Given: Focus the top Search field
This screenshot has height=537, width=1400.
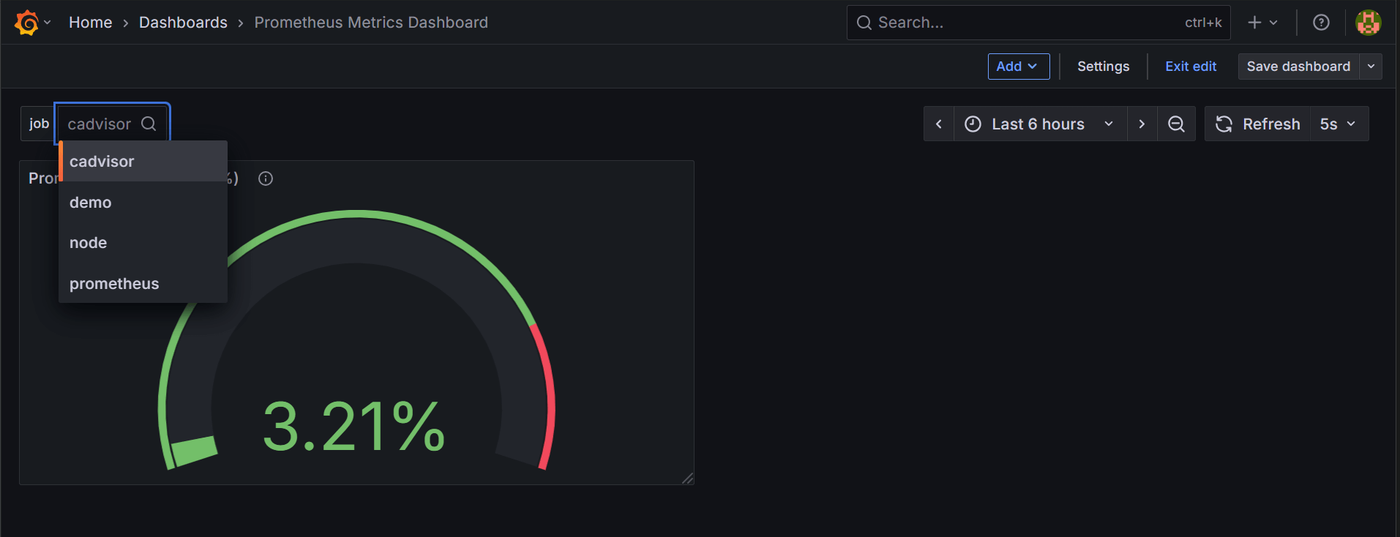Looking at the screenshot, I should pos(1039,22).
